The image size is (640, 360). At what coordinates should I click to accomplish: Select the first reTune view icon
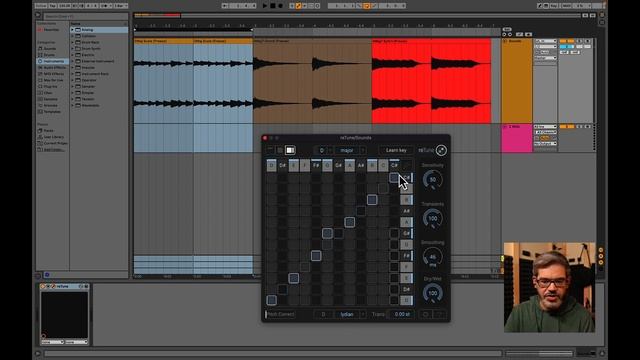[270, 150]
